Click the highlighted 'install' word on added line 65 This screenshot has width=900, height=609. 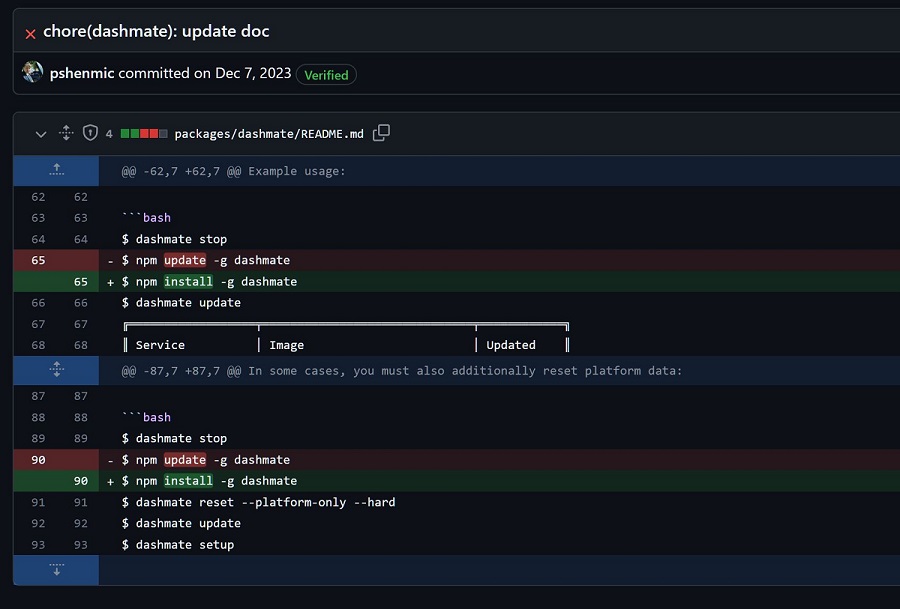click(188, 281)
